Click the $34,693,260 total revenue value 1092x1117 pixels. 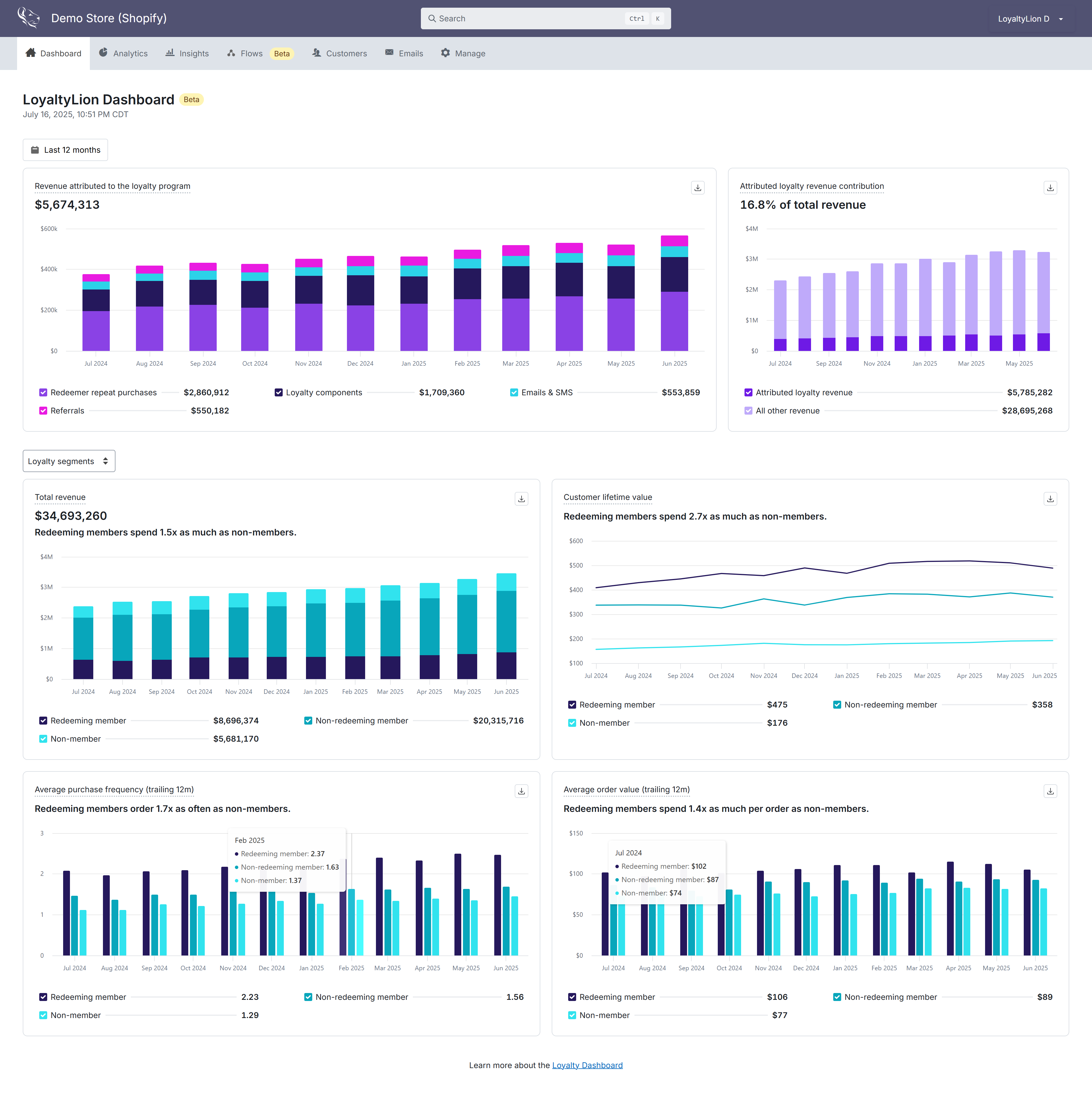[71, 516]
